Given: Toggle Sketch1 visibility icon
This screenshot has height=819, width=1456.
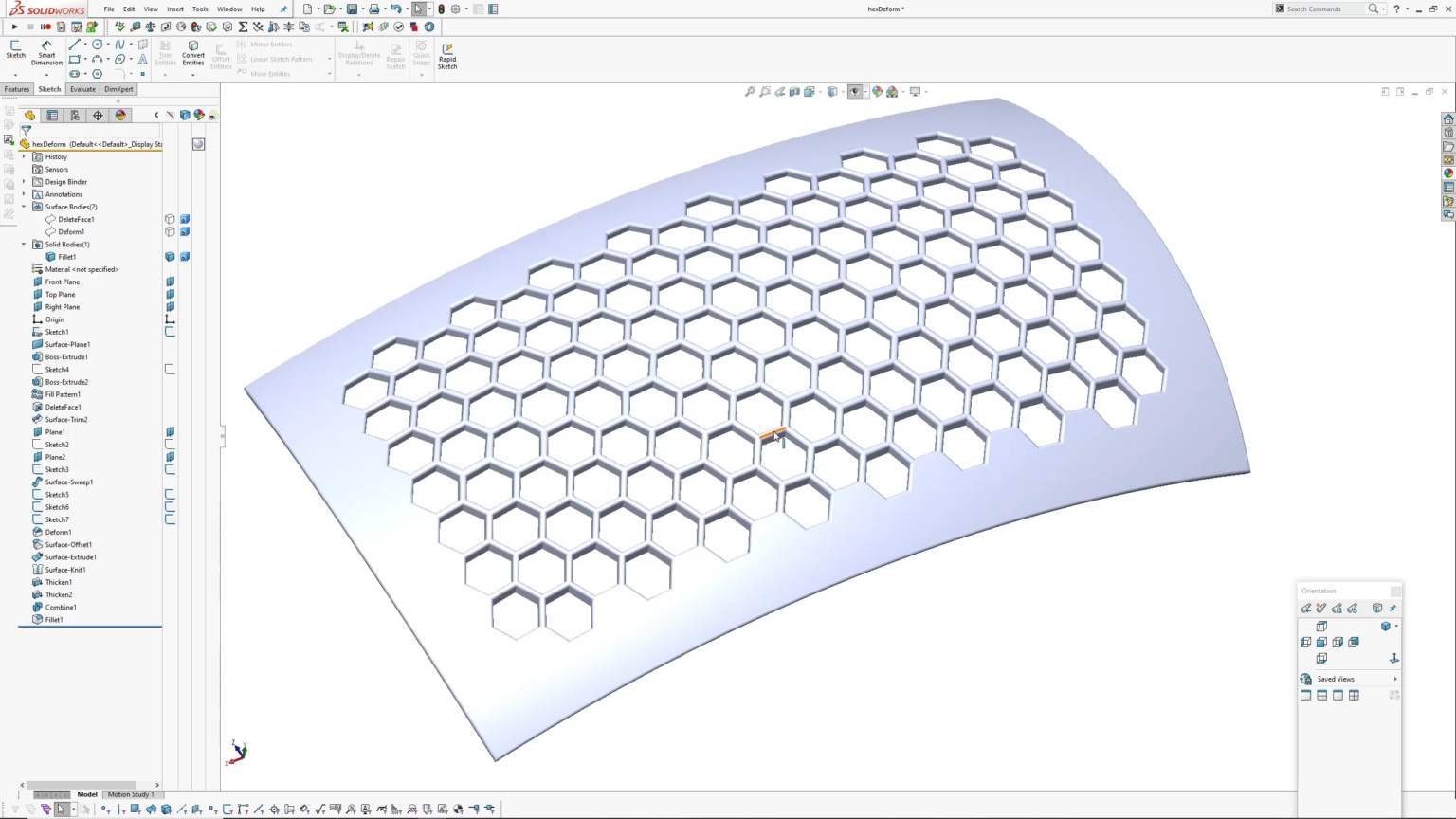Looking at the screenshot, I should 170,332.
